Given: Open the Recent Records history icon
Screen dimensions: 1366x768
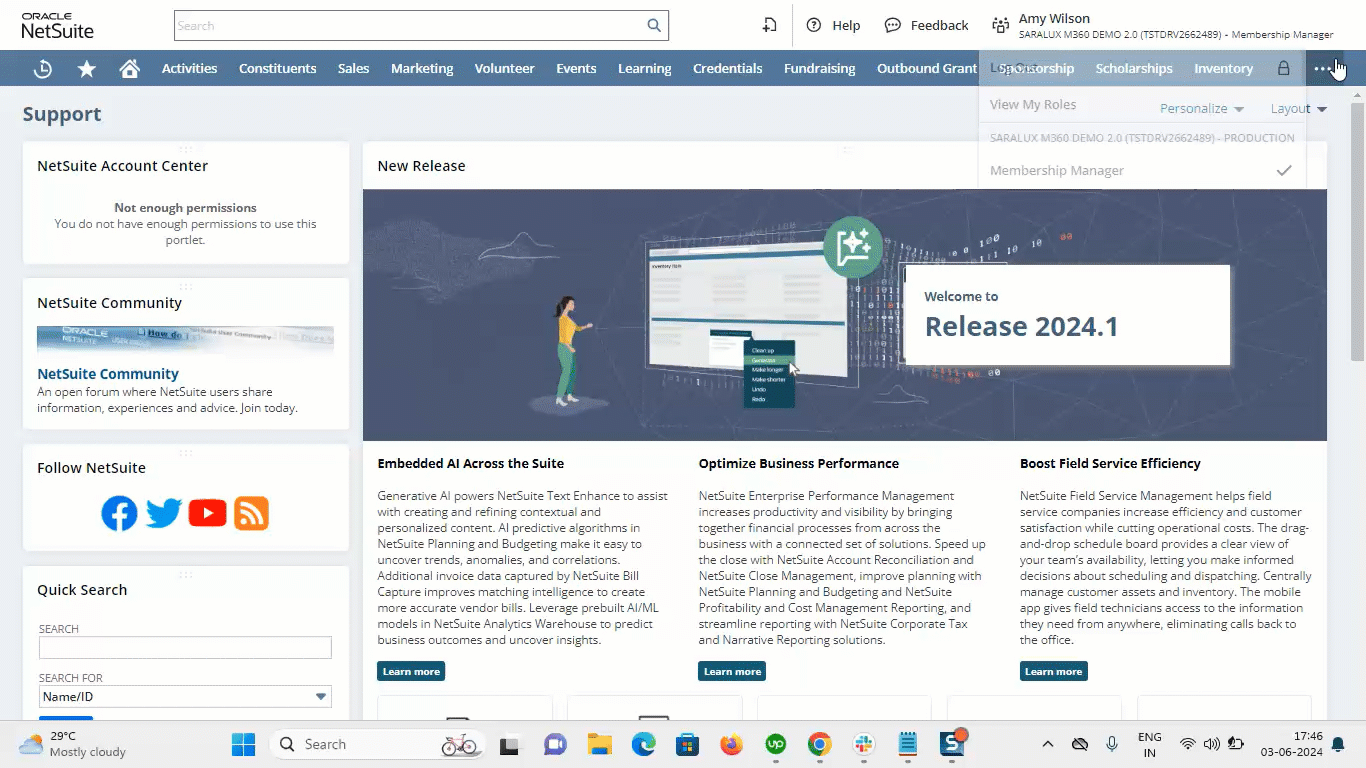Looking at the screenshot, I should tap(42, 69).
